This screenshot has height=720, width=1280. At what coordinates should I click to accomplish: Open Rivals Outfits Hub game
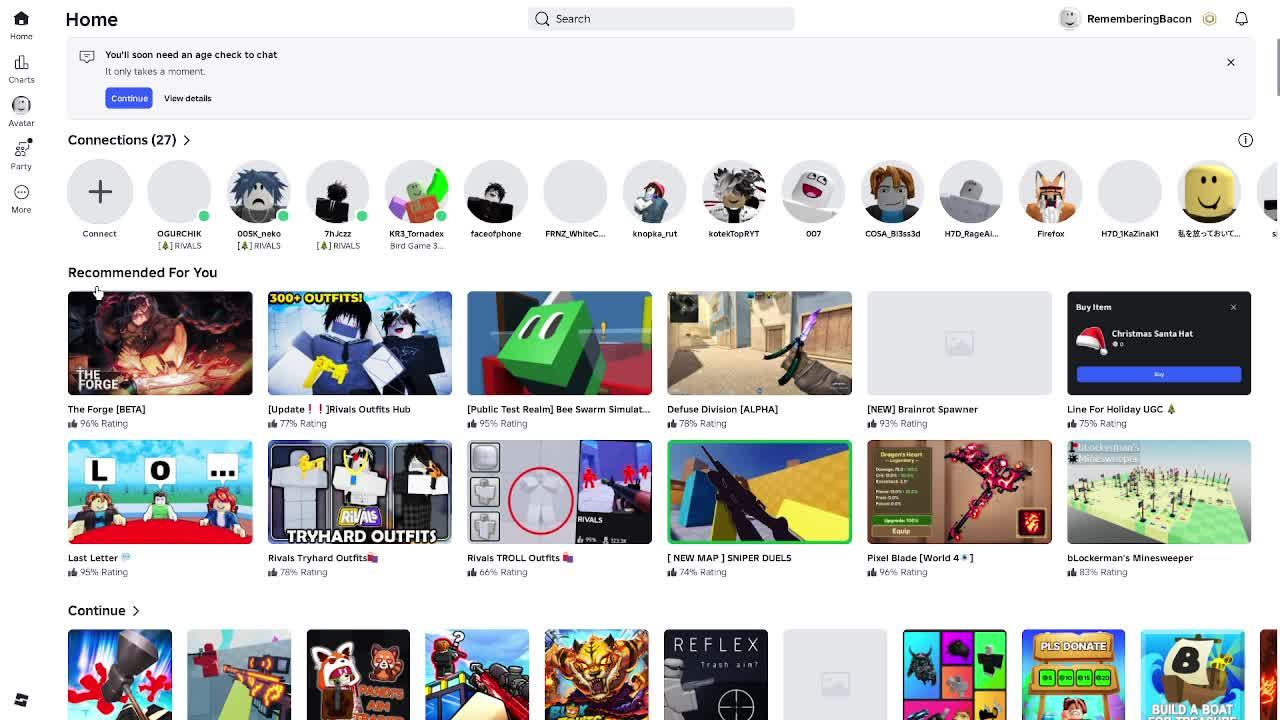360,343
